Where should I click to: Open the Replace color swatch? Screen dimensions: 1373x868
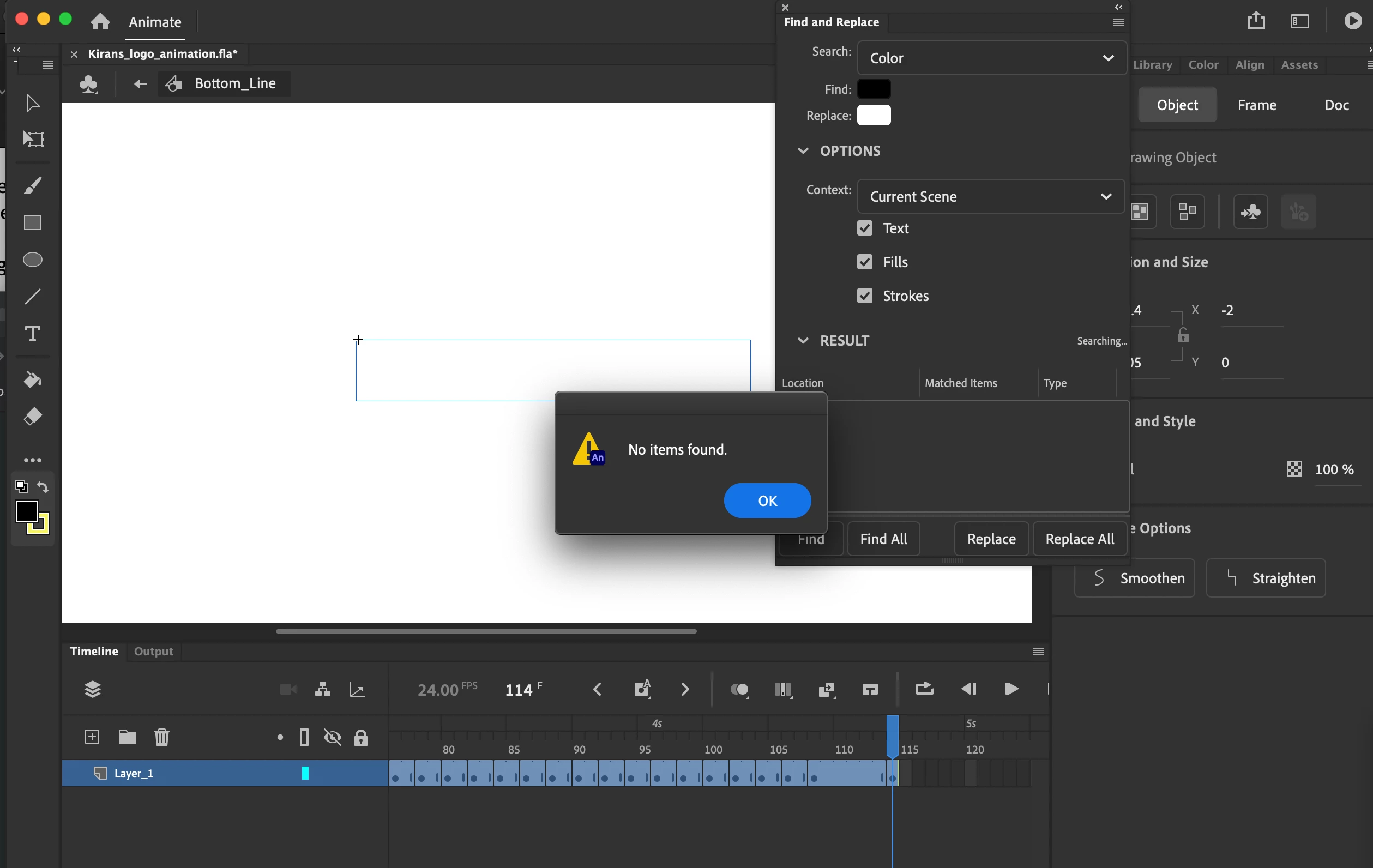[x=874, y=115]
